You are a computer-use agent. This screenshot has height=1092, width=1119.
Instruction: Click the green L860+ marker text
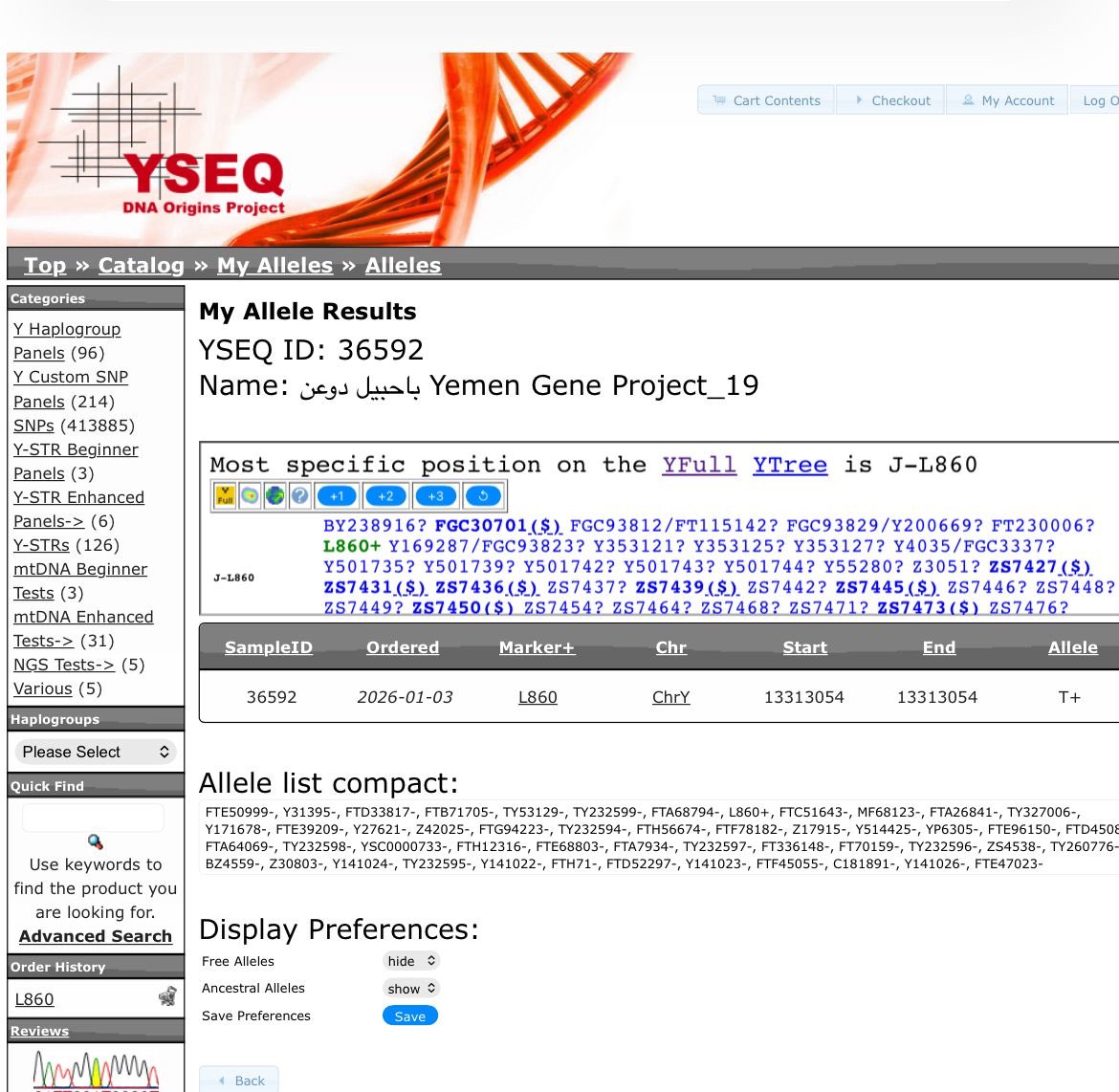[352, 546]
